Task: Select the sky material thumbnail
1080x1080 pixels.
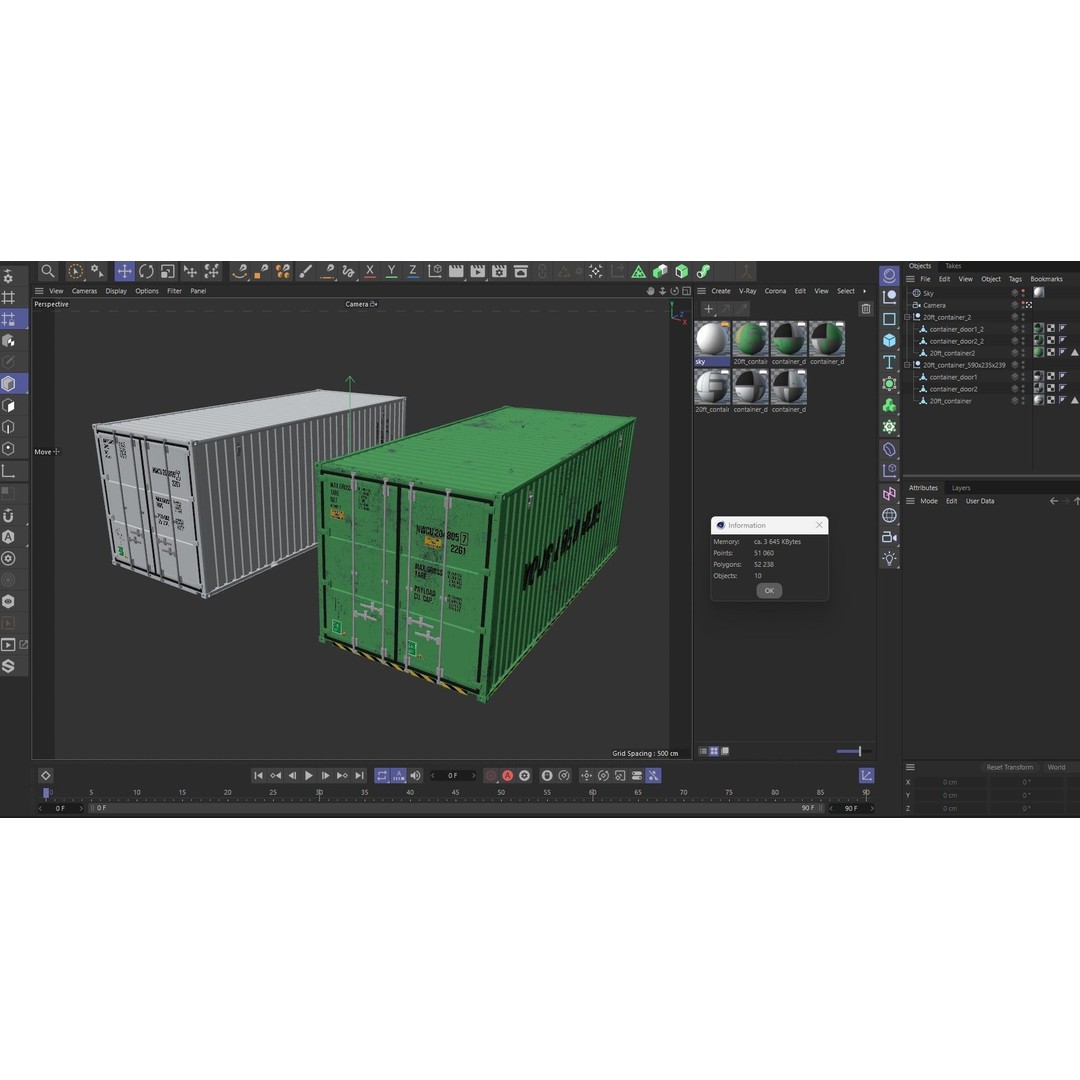Action: point(712,344)
